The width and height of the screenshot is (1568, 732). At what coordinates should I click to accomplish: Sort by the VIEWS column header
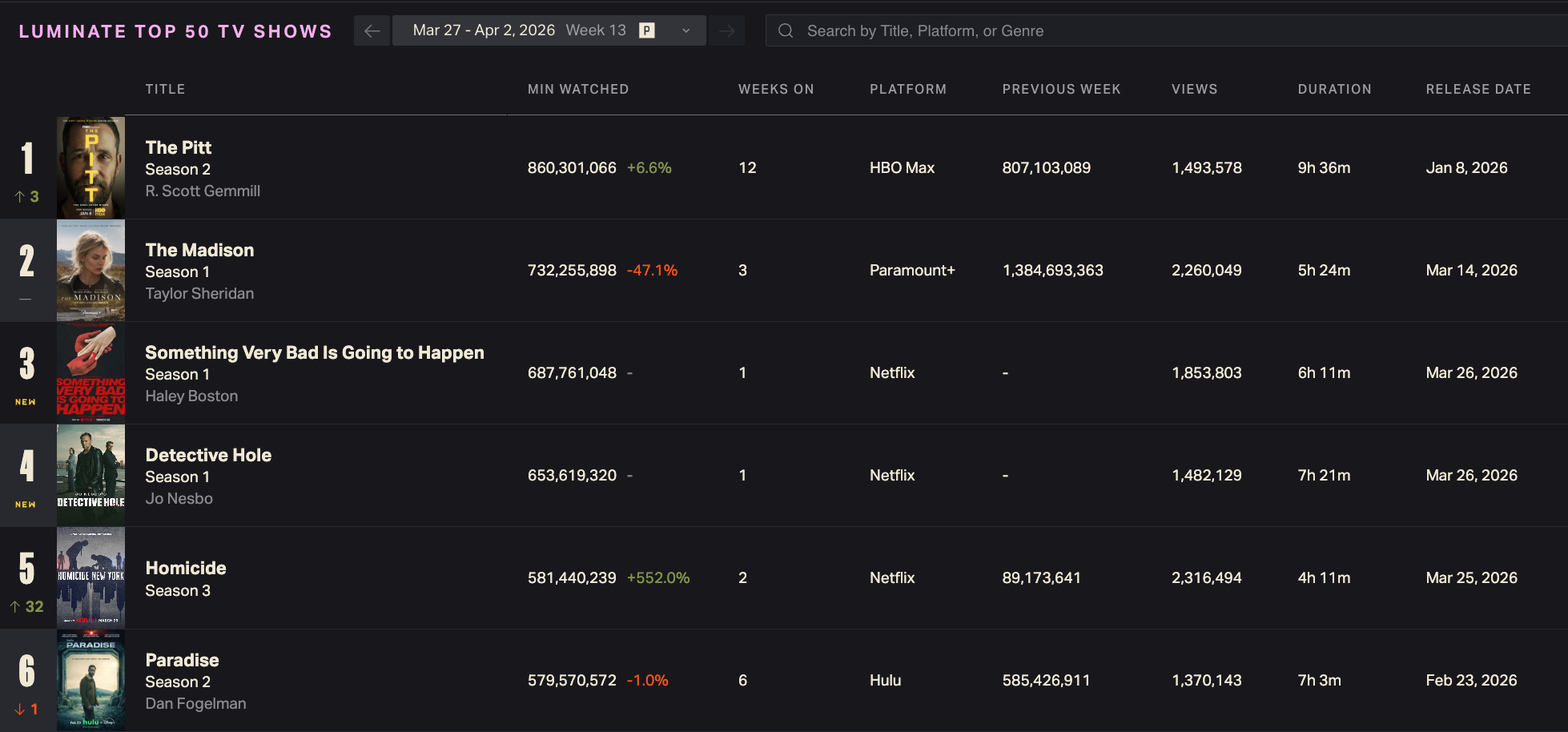tap(1194, 89)
